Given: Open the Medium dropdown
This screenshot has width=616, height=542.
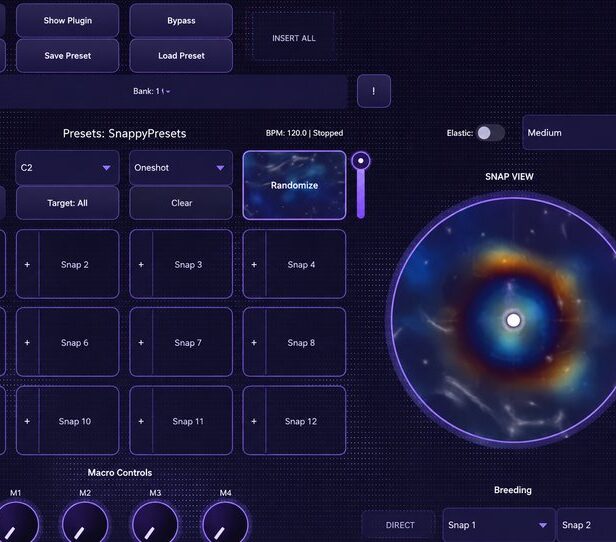Looking at the screenshot, I should 569,133.
